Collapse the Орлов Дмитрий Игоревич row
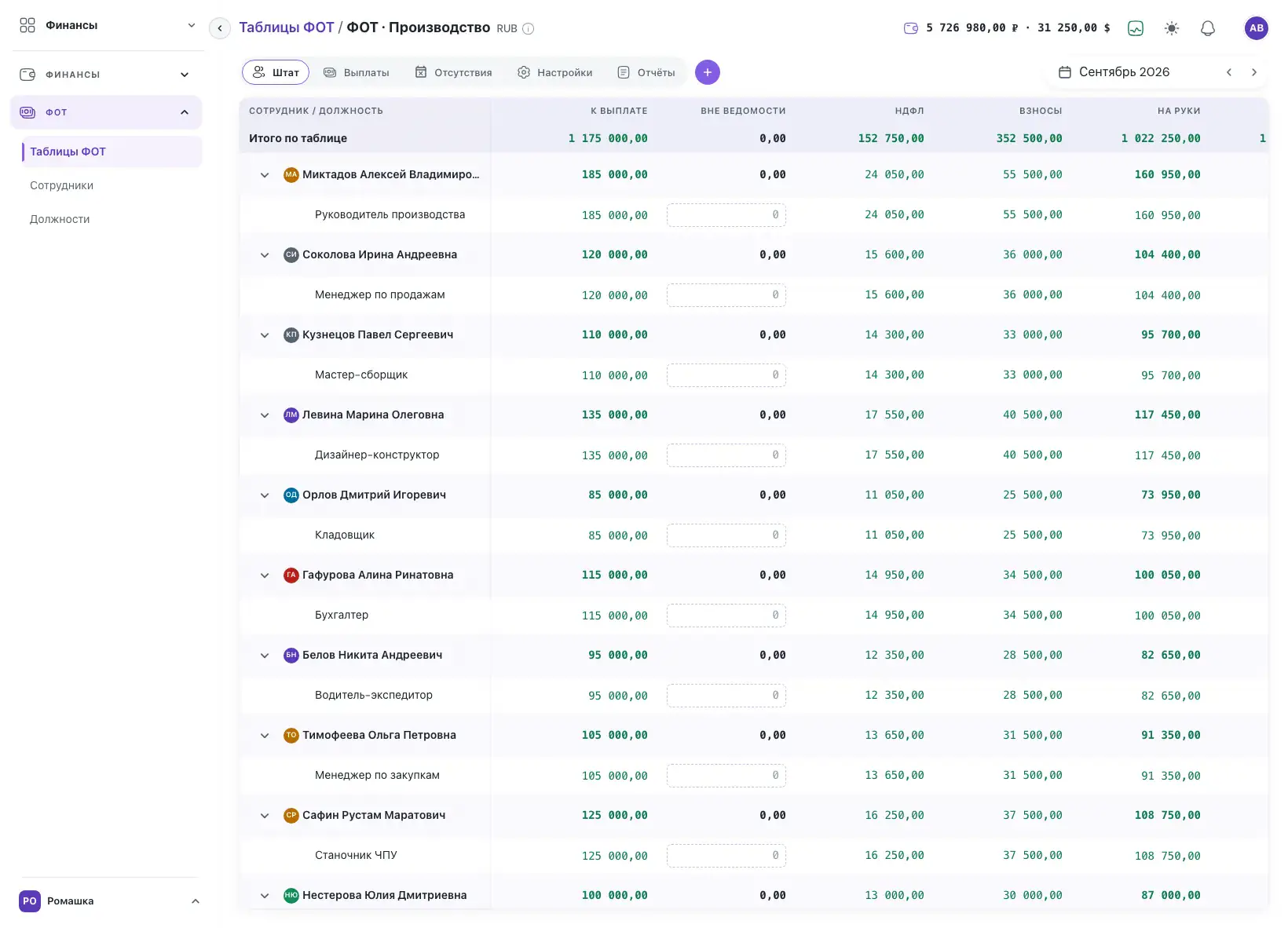The image size is (1288, 928). (265, 495)
